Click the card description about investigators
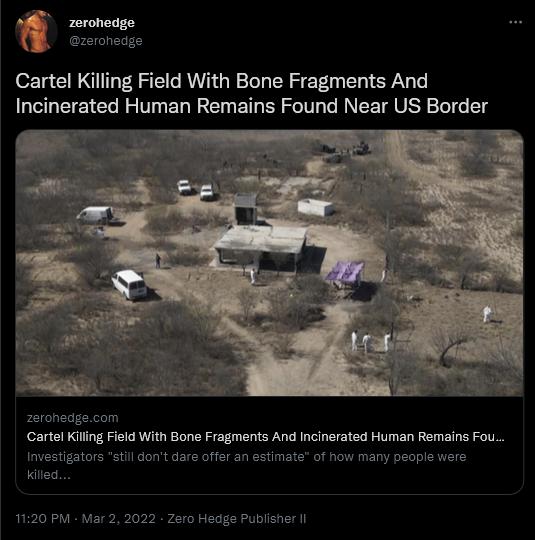The width and height of the screenshot is (535, 540). (246, 466)
